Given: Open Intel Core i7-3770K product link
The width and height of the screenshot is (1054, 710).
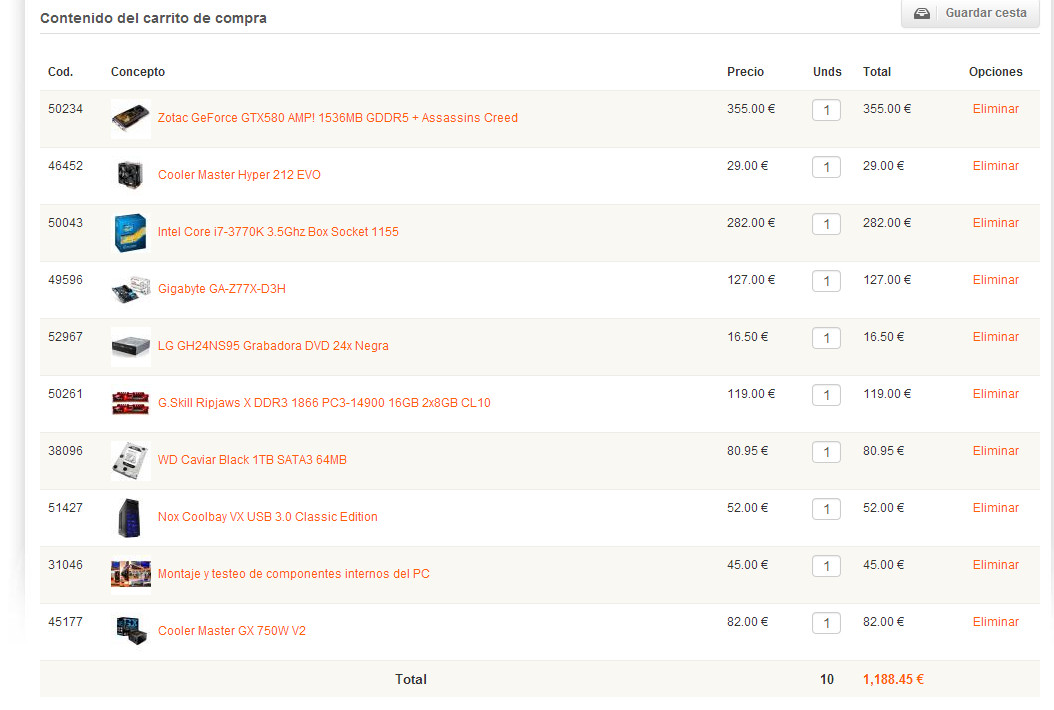Looking at the screenshot, I should click(278, 232).
